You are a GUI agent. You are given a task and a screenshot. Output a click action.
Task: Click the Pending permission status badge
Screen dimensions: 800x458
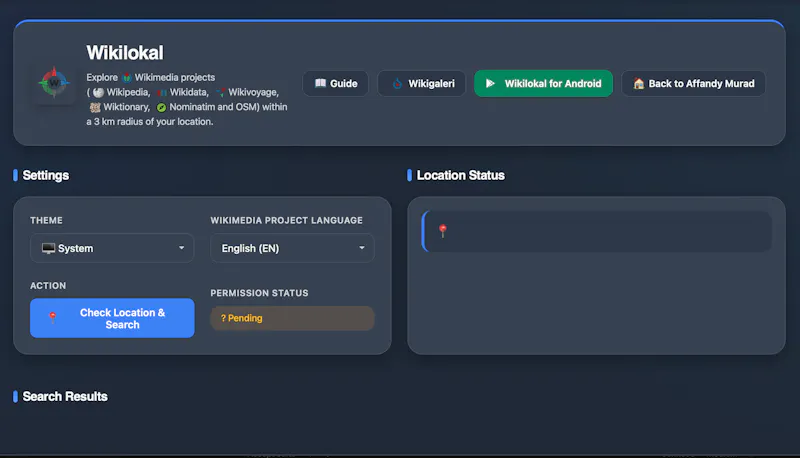tap(292, 318)
